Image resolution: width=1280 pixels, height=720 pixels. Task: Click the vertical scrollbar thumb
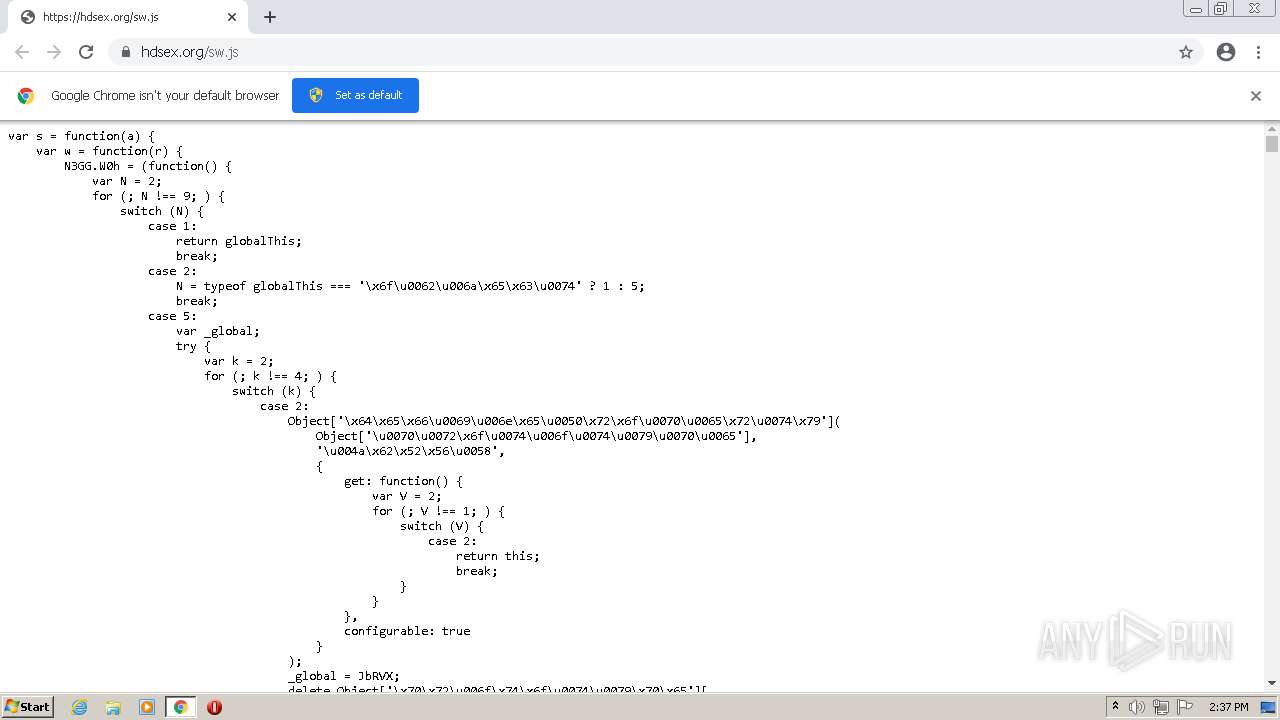(x=1272, y=144)
